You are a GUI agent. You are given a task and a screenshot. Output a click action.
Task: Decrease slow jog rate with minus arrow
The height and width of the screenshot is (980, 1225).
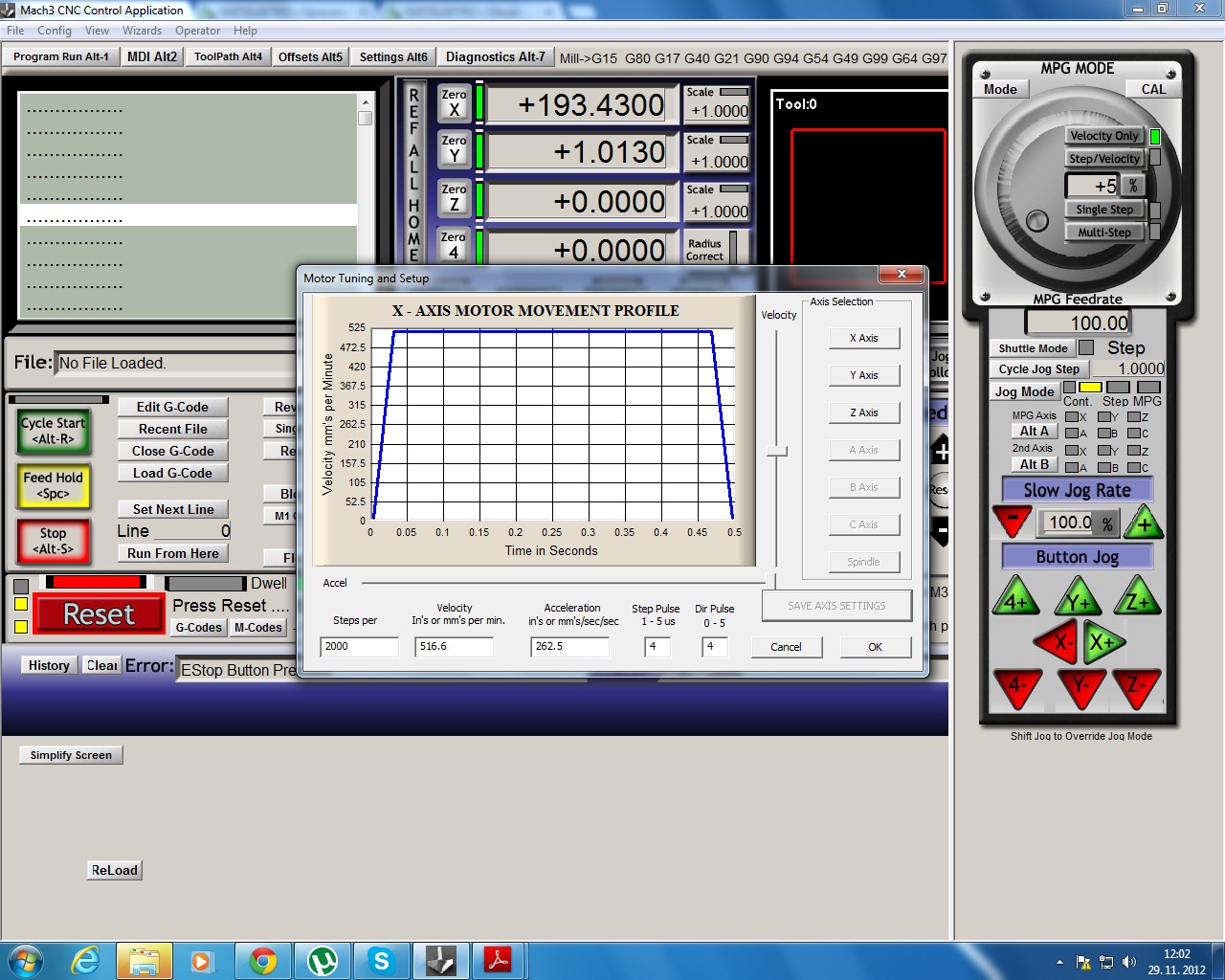1013,522
